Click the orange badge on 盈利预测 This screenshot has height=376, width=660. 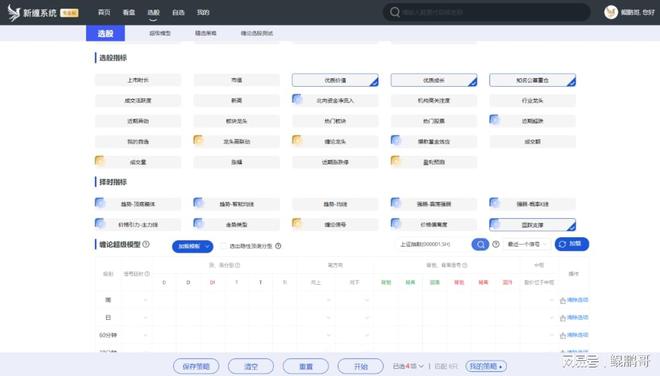[396, 160]
